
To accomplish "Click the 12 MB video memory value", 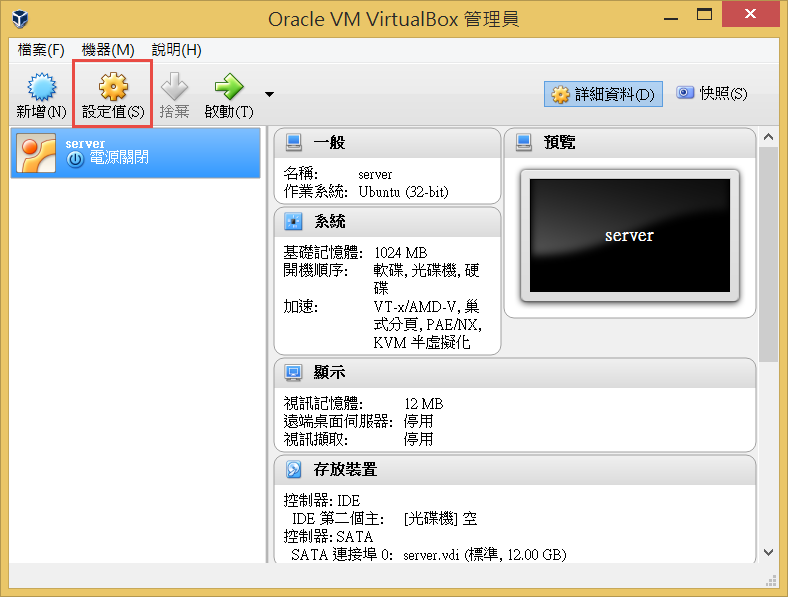I will (x=424, y=404).
